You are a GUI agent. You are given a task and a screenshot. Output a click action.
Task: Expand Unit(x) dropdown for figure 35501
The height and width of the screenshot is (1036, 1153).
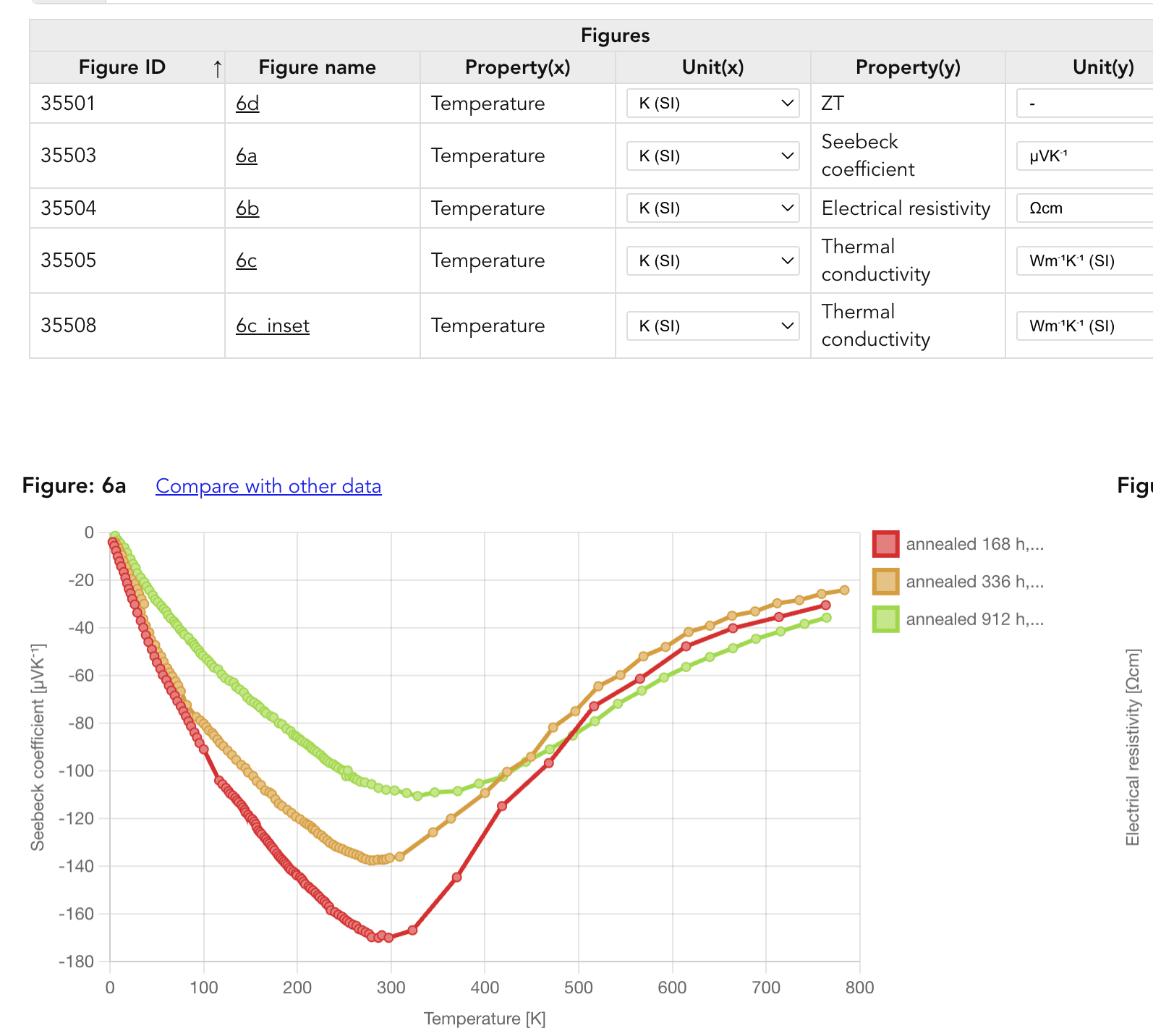coord(712,103)
